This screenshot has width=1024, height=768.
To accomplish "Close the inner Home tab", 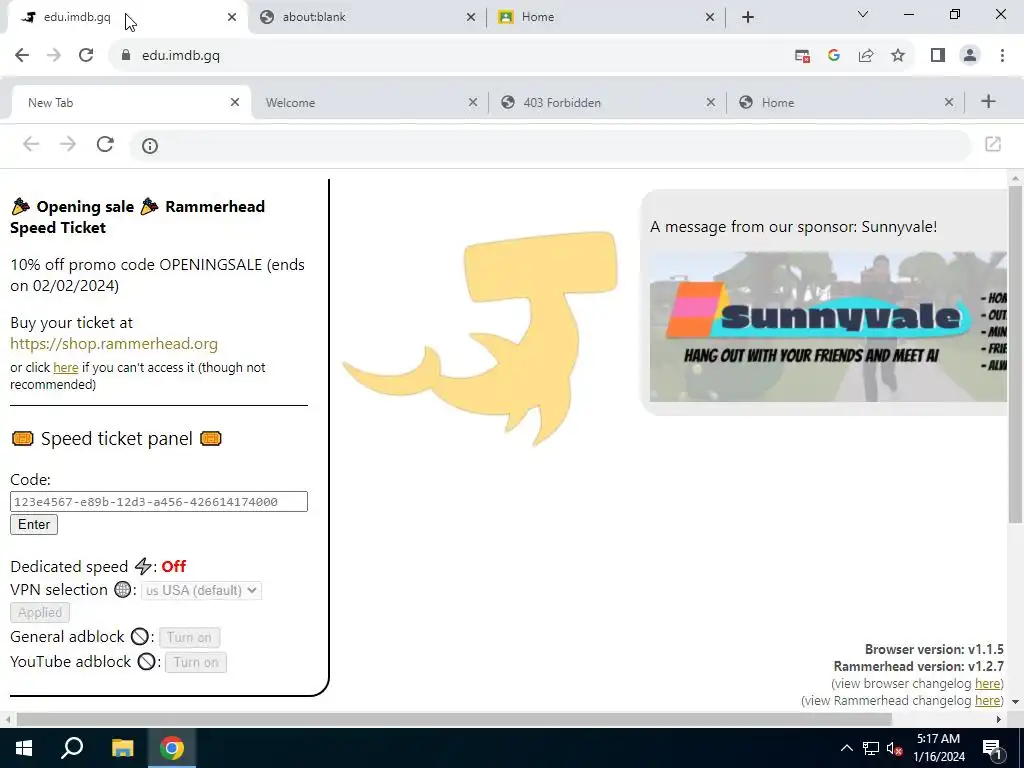I will [949, 102].
